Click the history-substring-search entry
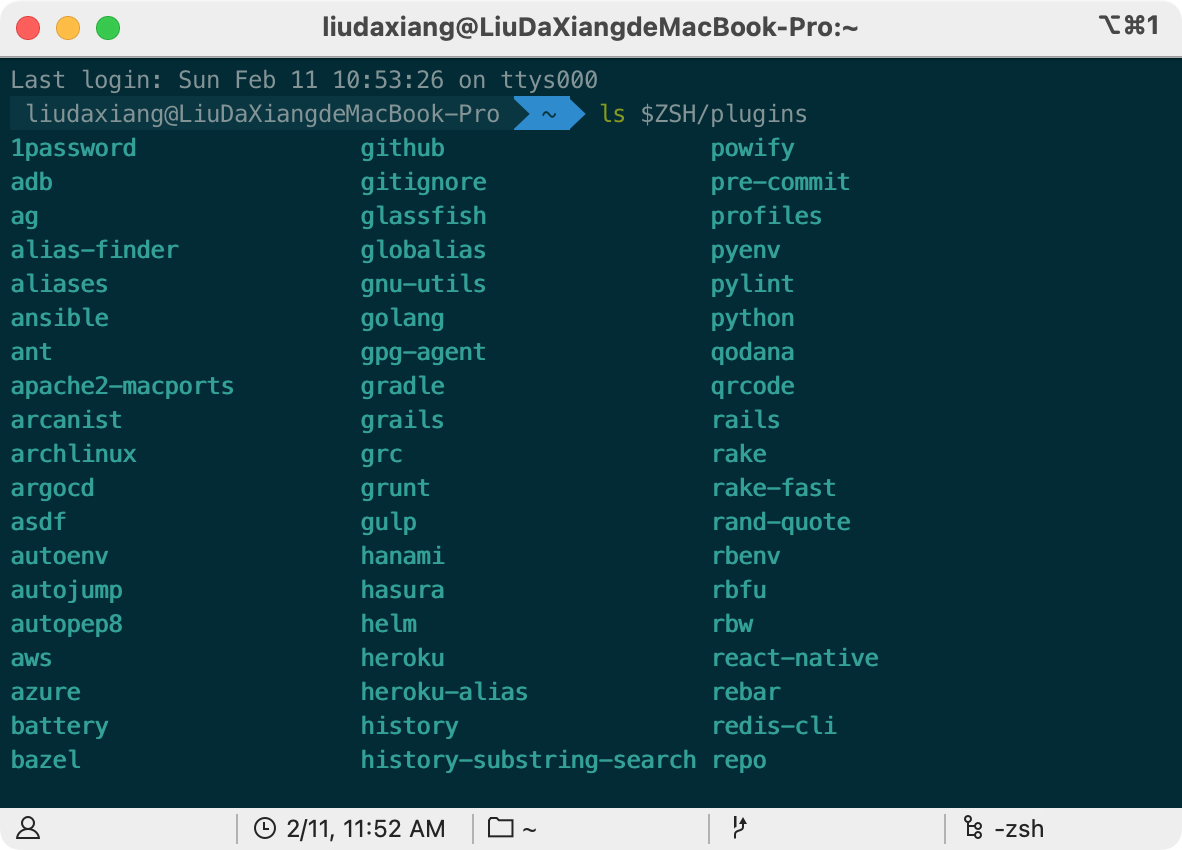This screenshot has width=1182, height=850. (528, 760)
